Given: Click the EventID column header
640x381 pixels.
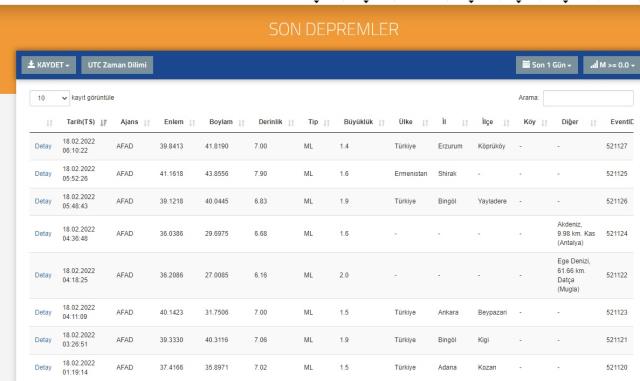Looking at the screenshot, I should [x=622, y=122].
